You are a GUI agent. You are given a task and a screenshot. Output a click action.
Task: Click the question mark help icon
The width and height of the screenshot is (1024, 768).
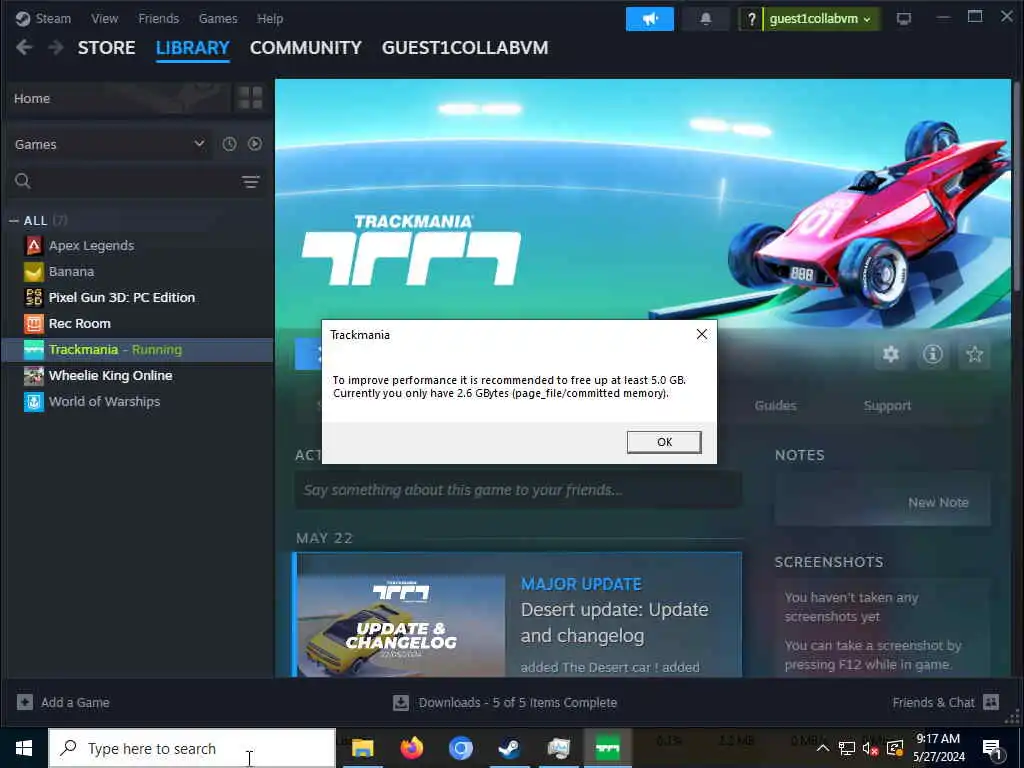pyautogui.click(x=752, y=19)
